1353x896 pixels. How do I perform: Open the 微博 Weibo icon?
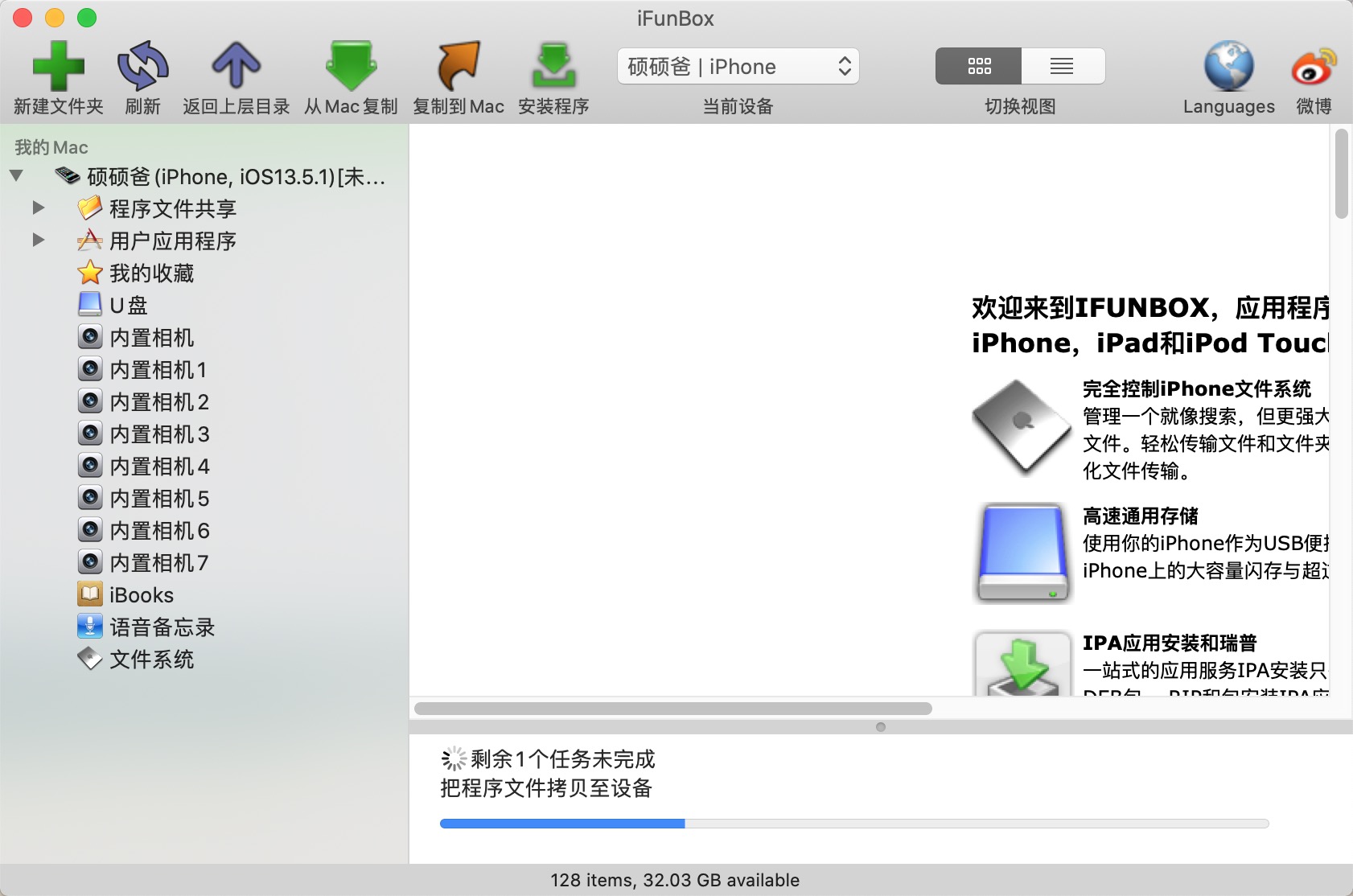(x=1314, y=67)
